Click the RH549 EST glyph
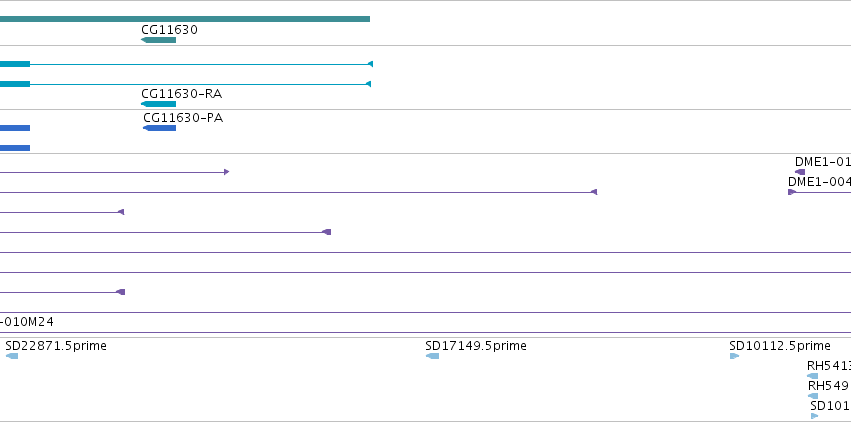This screenshot has width=851, height=422. pyautogui.click(x=812, y=396)
